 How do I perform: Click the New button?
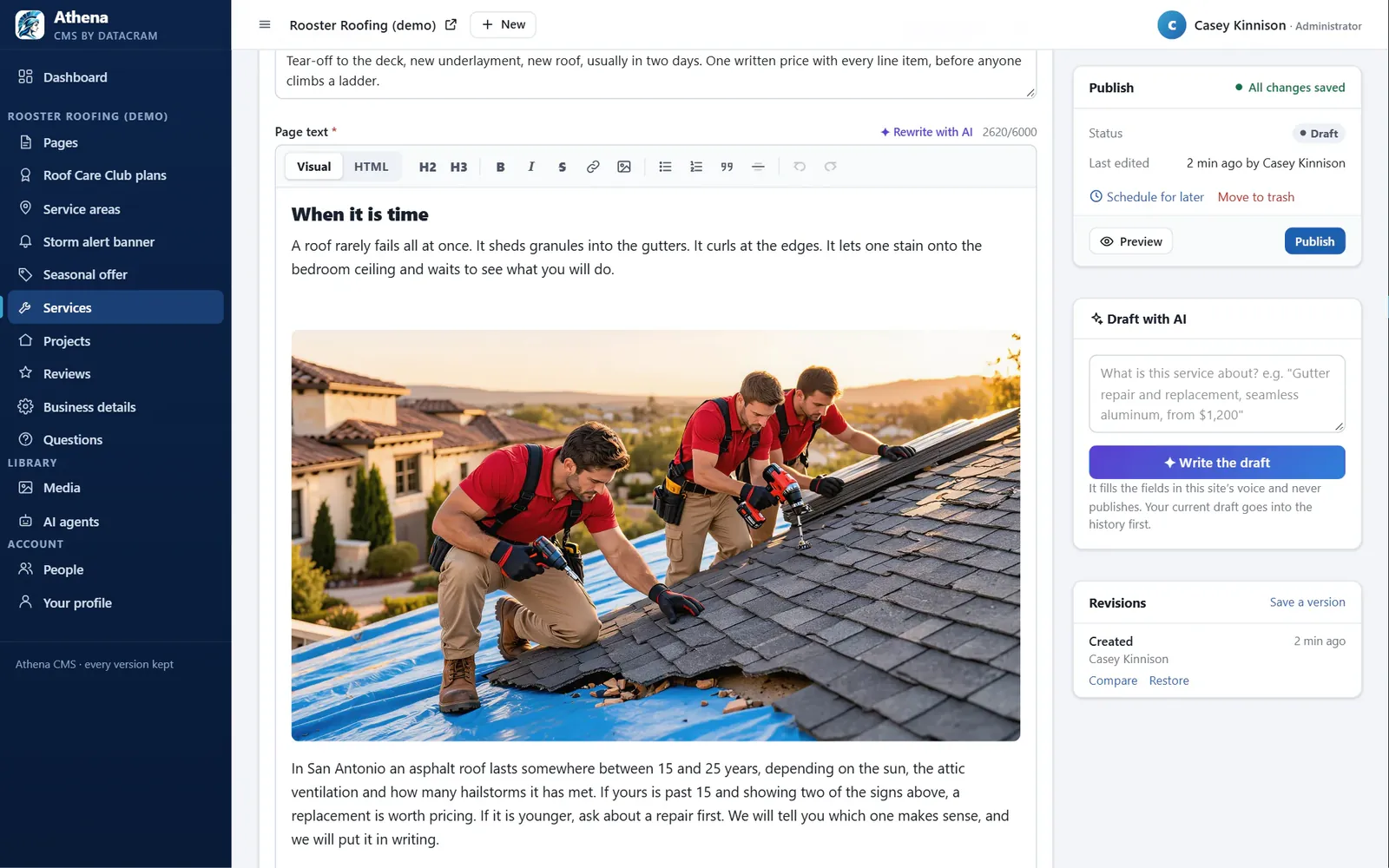coord(503,24)
